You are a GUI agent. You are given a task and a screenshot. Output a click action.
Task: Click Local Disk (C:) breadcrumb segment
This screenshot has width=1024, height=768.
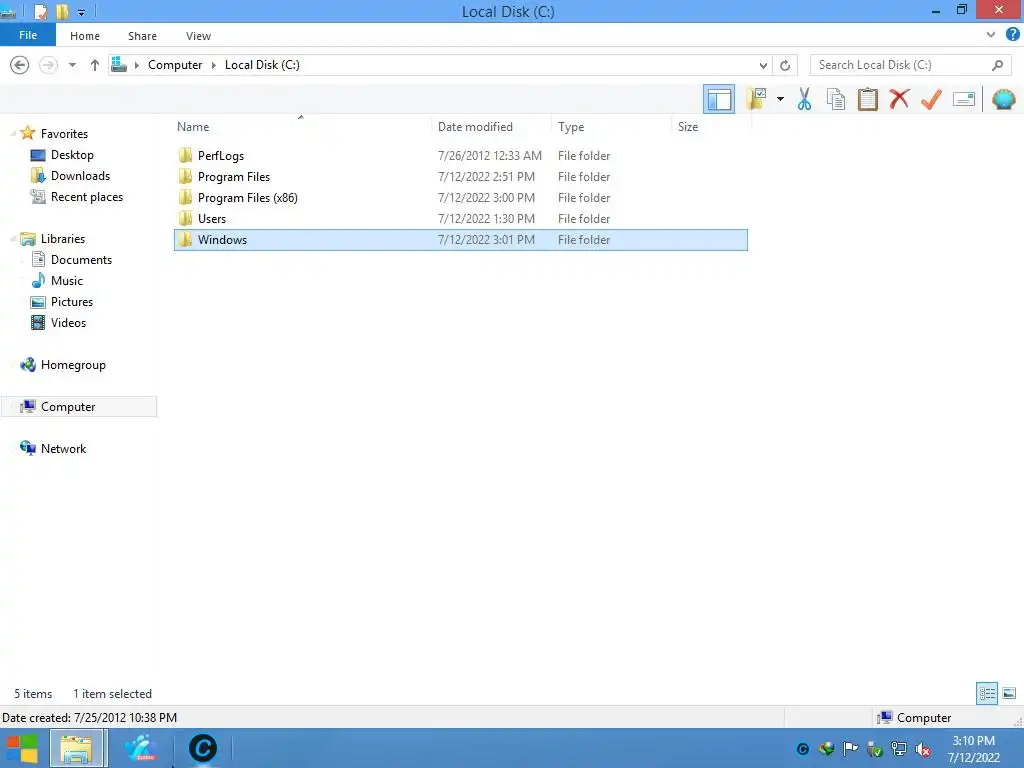[x=262, y=65]
